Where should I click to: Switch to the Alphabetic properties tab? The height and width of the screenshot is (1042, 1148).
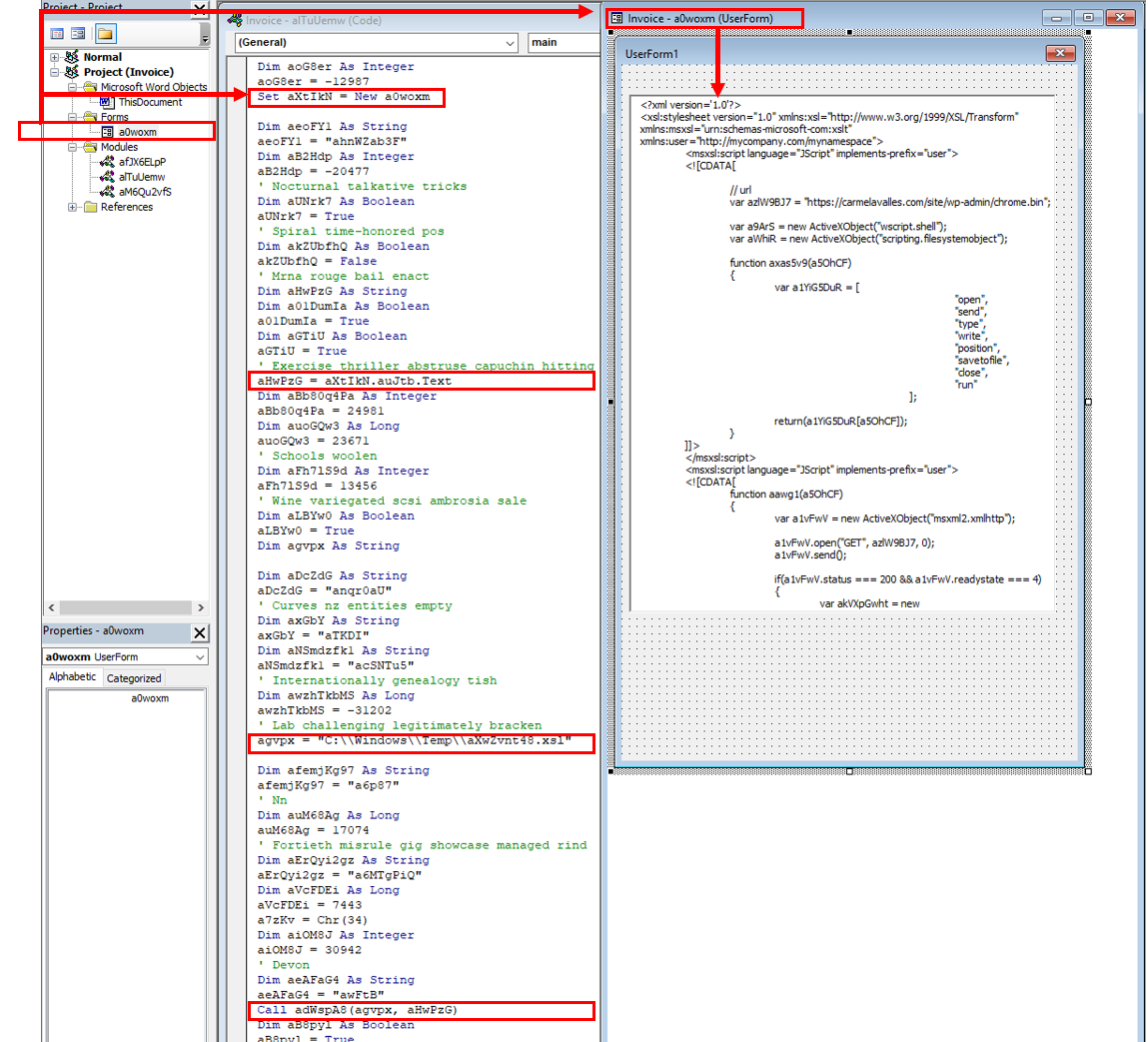point(73,677)
